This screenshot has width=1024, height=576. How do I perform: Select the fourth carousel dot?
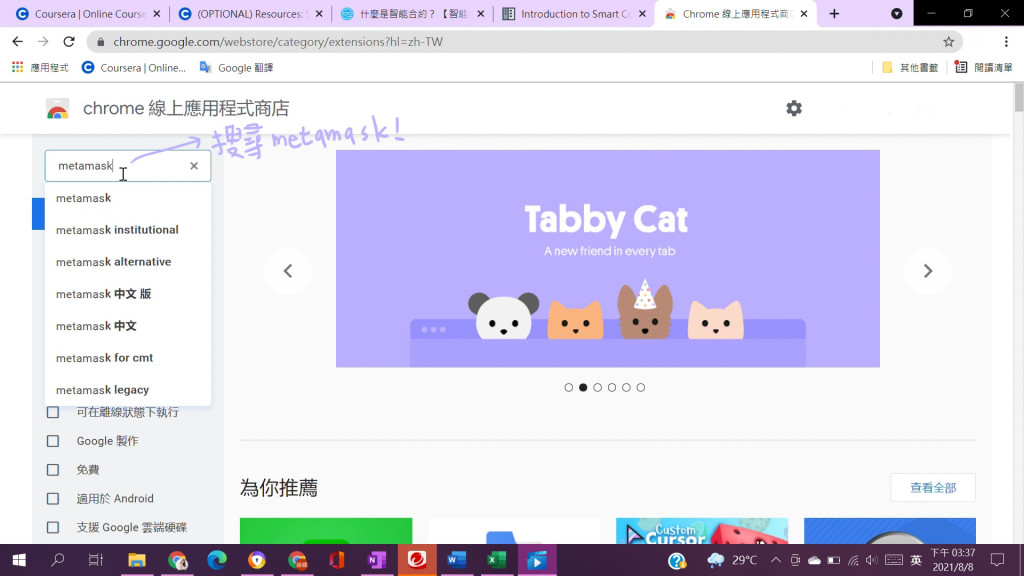click(x=612, y=387)
